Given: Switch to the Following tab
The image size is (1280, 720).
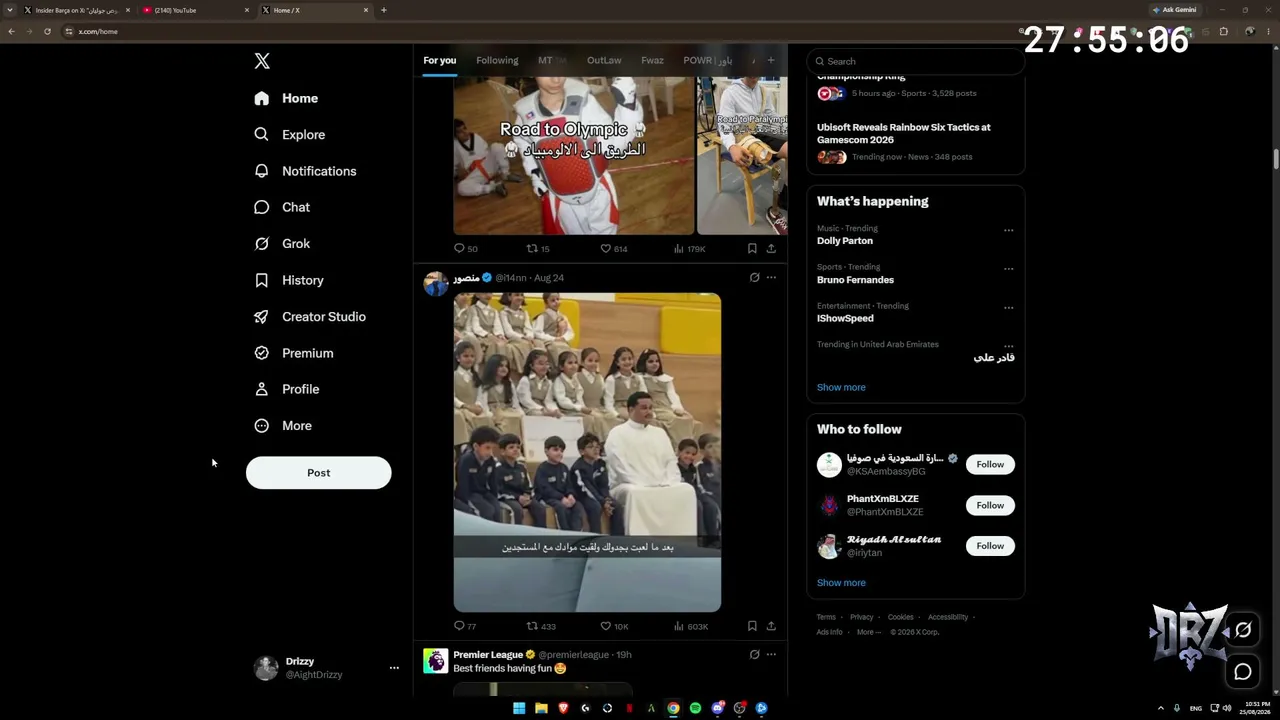Looking at the screenshot, I should (497, 60).
